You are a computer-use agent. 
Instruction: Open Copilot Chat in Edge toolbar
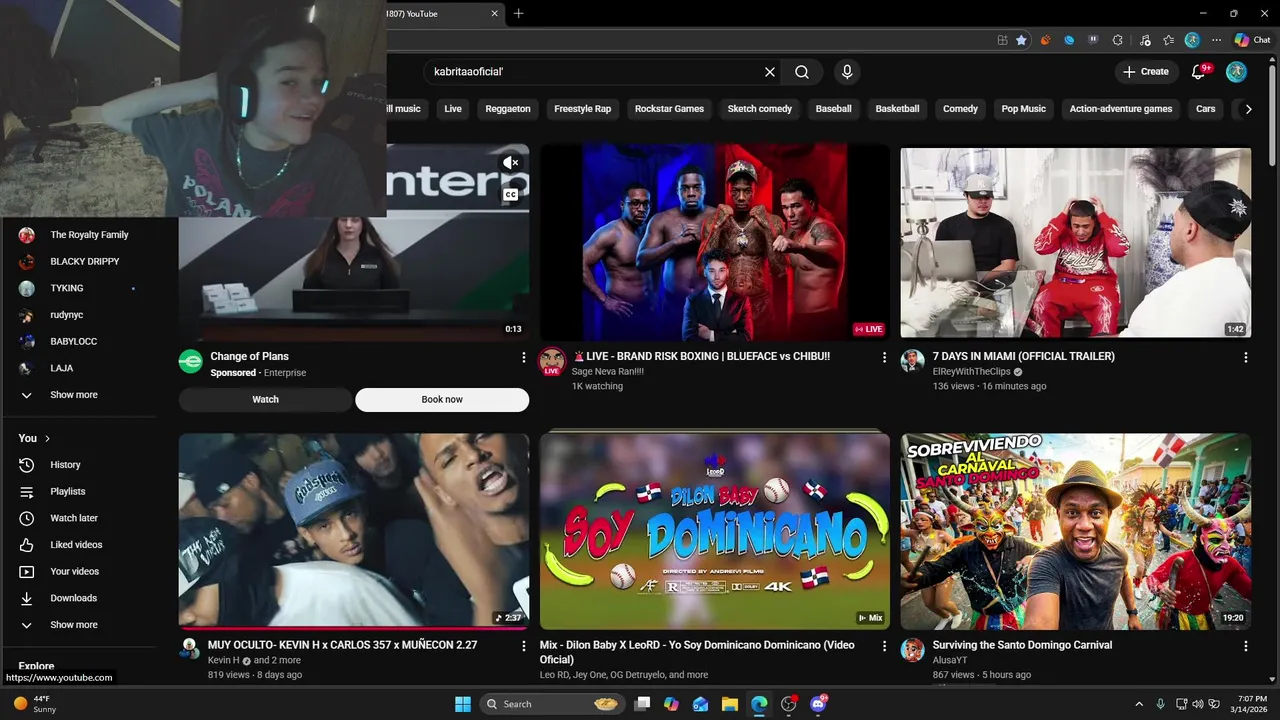(1252, 40)
